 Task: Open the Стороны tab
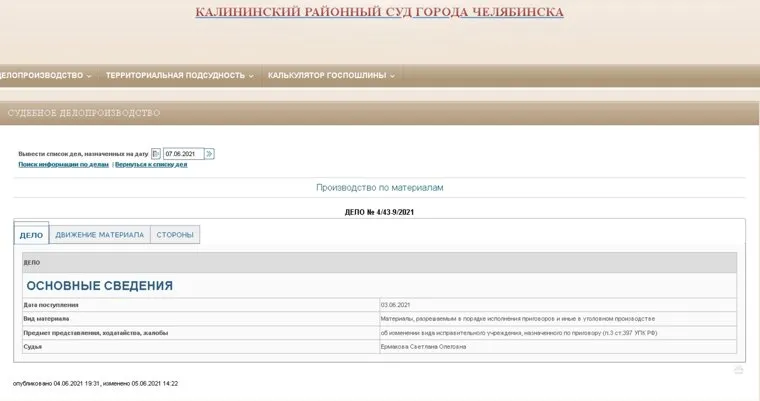(x=175, y=235)
